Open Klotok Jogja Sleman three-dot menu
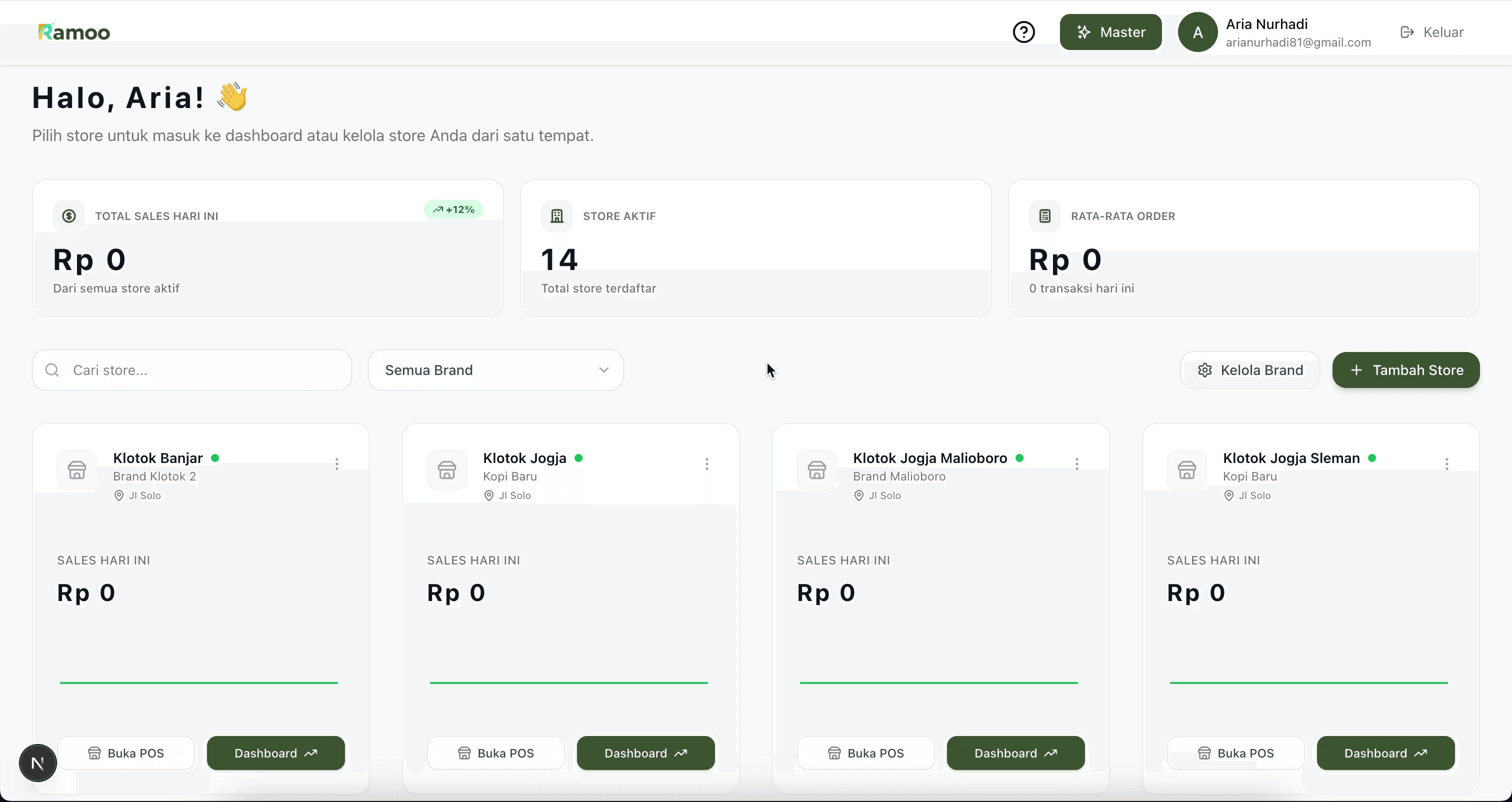 coord(1446,464)
